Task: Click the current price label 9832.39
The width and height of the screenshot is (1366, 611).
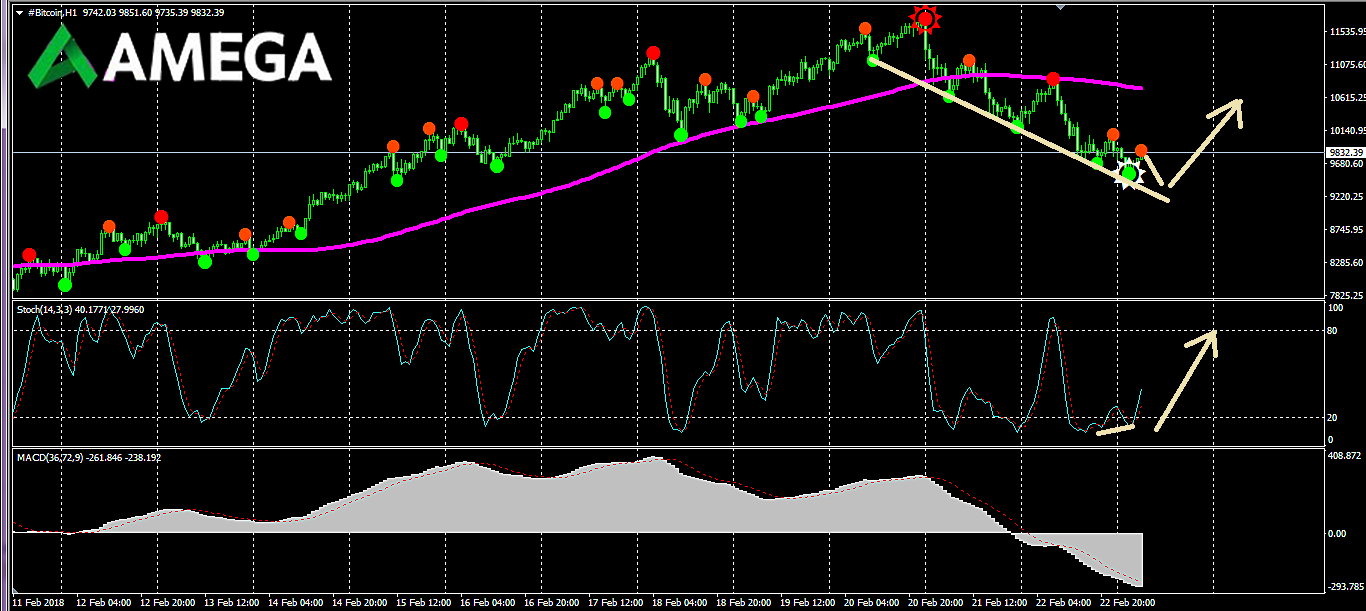Action: tap(1345, 152)
